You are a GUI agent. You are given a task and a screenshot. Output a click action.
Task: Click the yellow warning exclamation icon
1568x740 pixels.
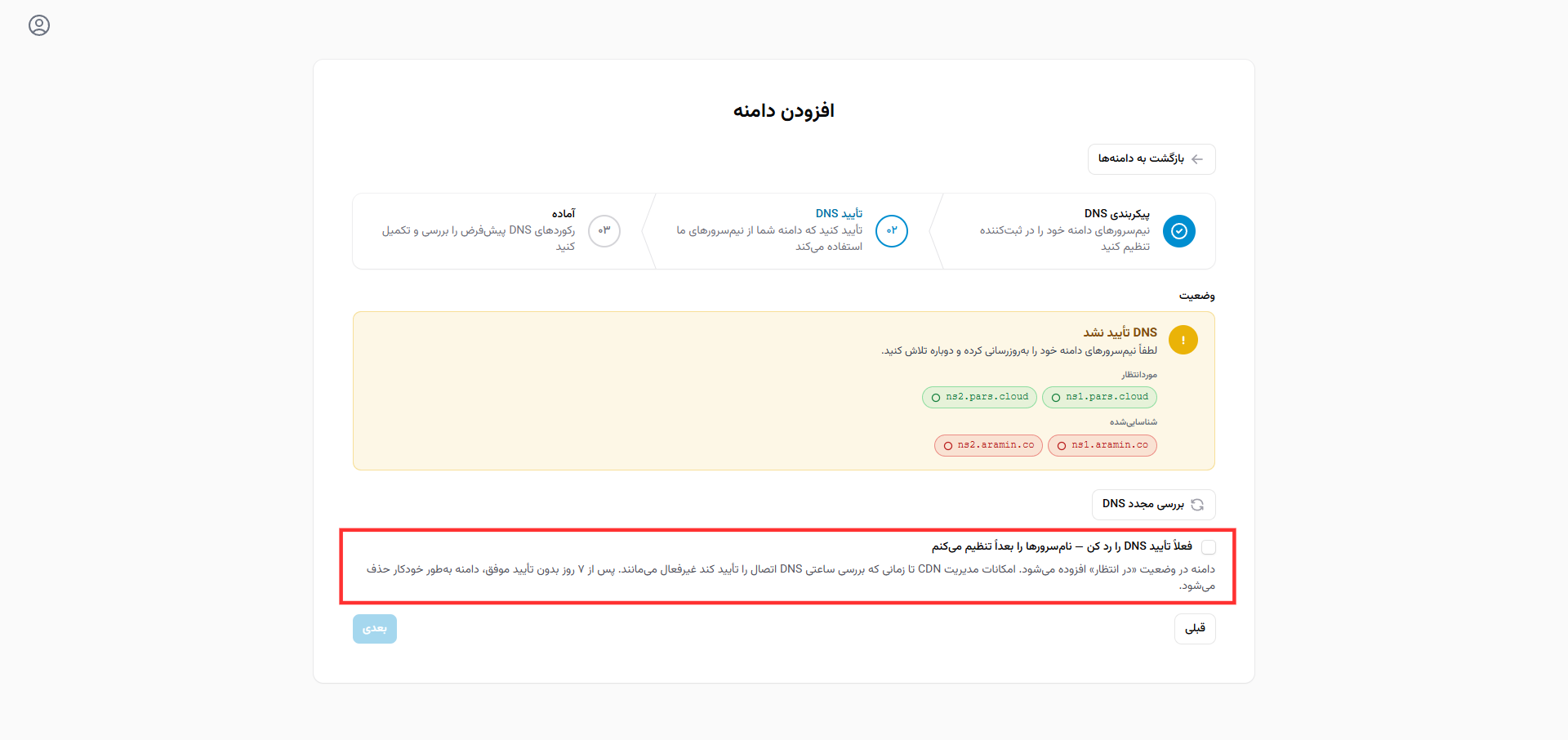pyautogui.click(x=1183, y=340)
